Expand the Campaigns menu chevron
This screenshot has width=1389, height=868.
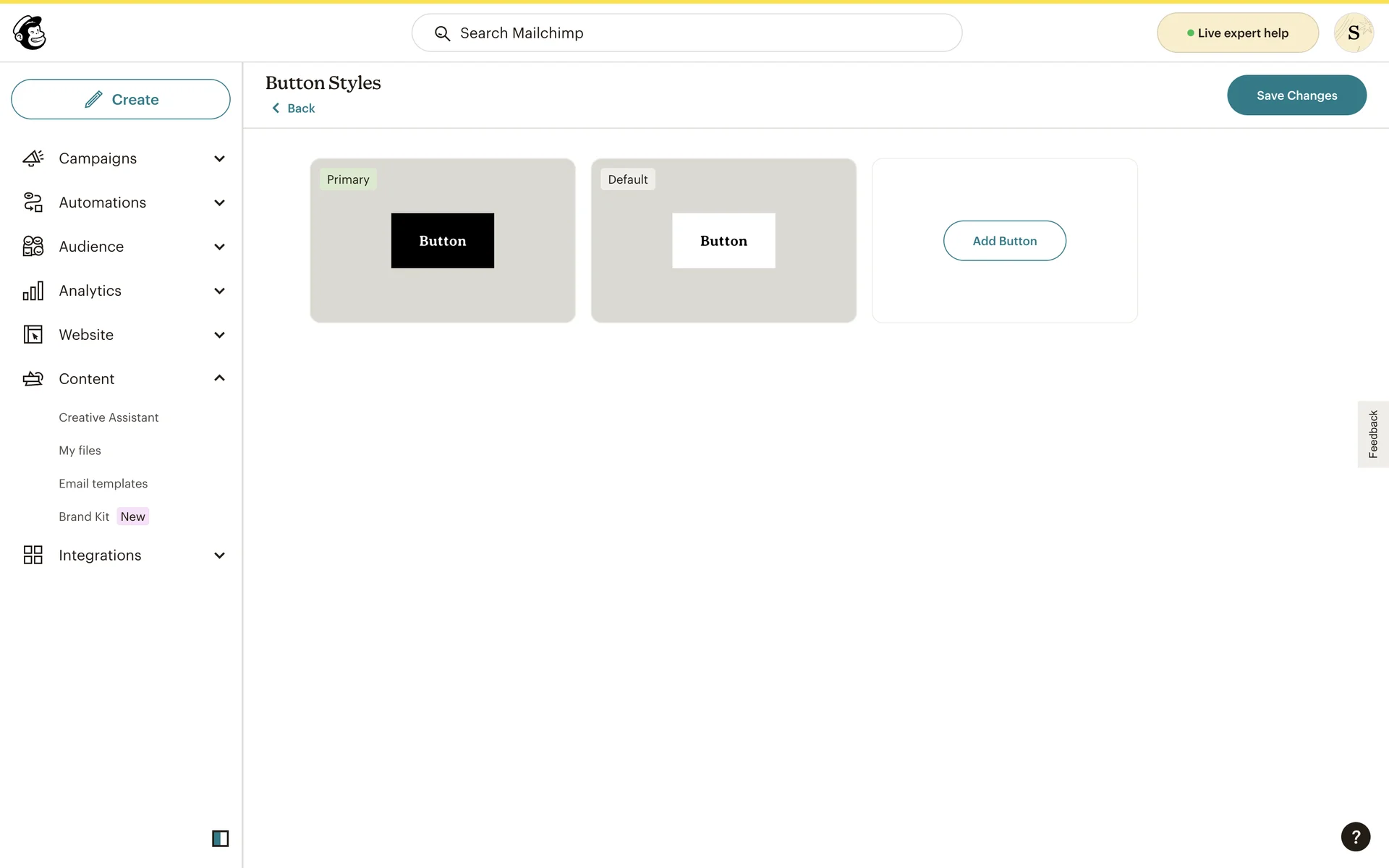(x=219, y=158)
